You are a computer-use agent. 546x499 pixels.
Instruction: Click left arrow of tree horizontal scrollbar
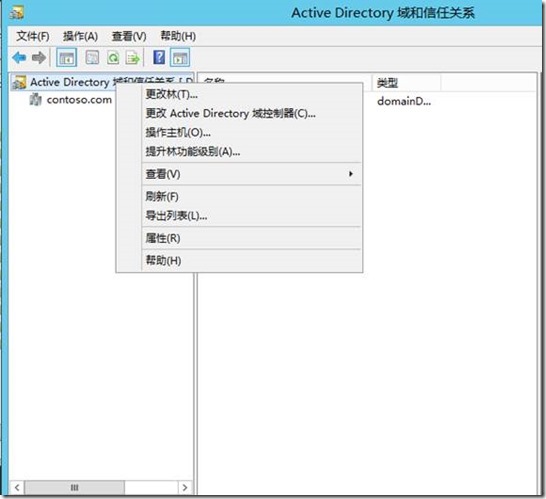(17, 488)
